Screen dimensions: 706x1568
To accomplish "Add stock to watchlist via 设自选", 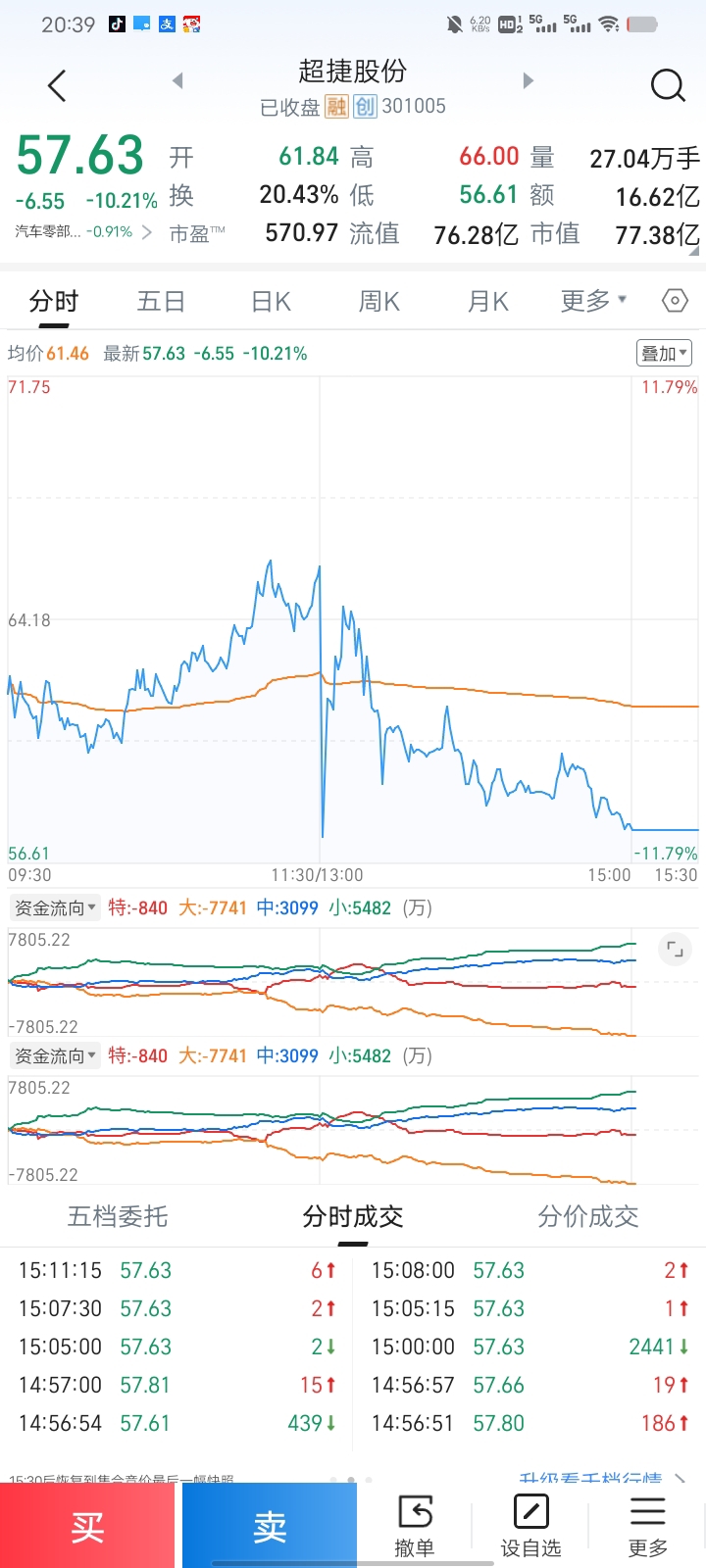I will pyautogui.click(x=530, y=1525).
